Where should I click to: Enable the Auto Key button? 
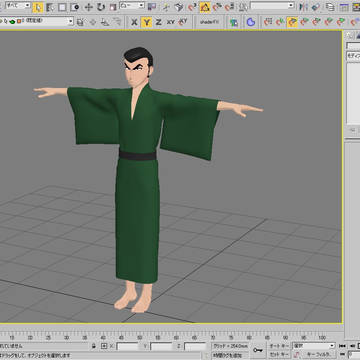[279, 346]
